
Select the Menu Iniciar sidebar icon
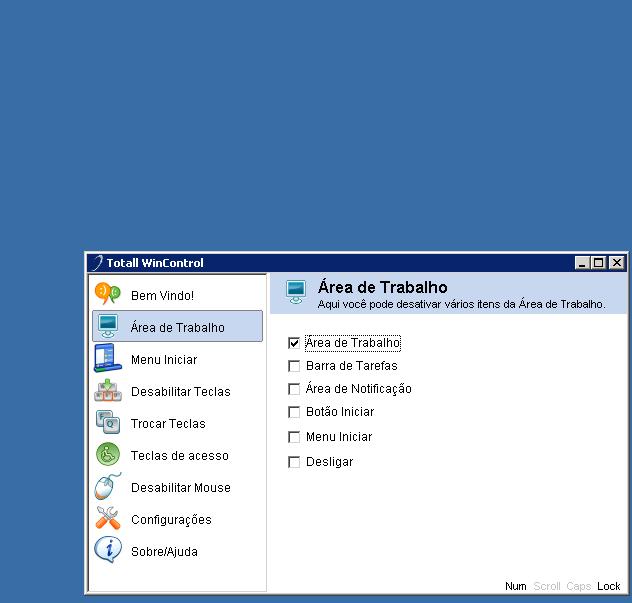[x=108, y=359]
